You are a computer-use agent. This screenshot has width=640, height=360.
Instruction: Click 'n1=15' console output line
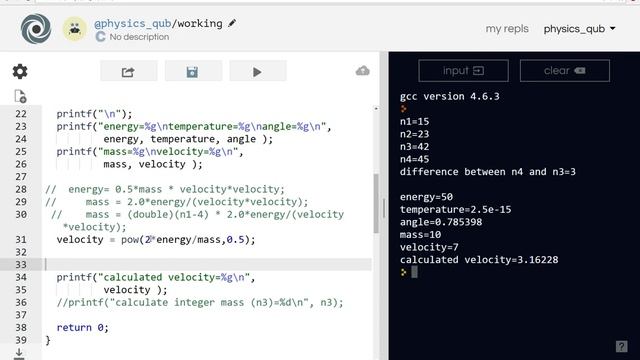(414, 122)
